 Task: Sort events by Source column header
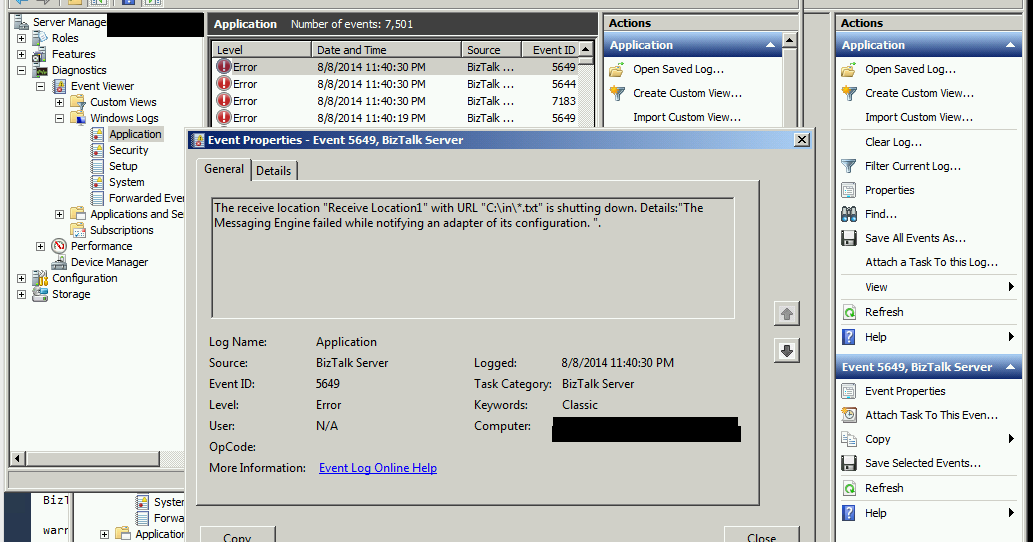pos(491,50)
